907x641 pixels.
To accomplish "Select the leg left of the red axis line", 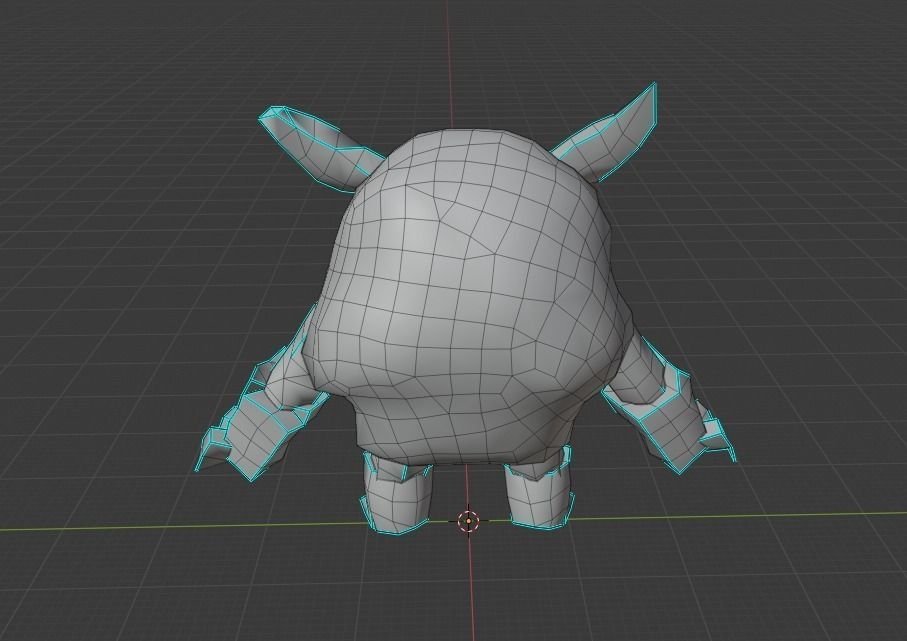I will pos(396,493).
